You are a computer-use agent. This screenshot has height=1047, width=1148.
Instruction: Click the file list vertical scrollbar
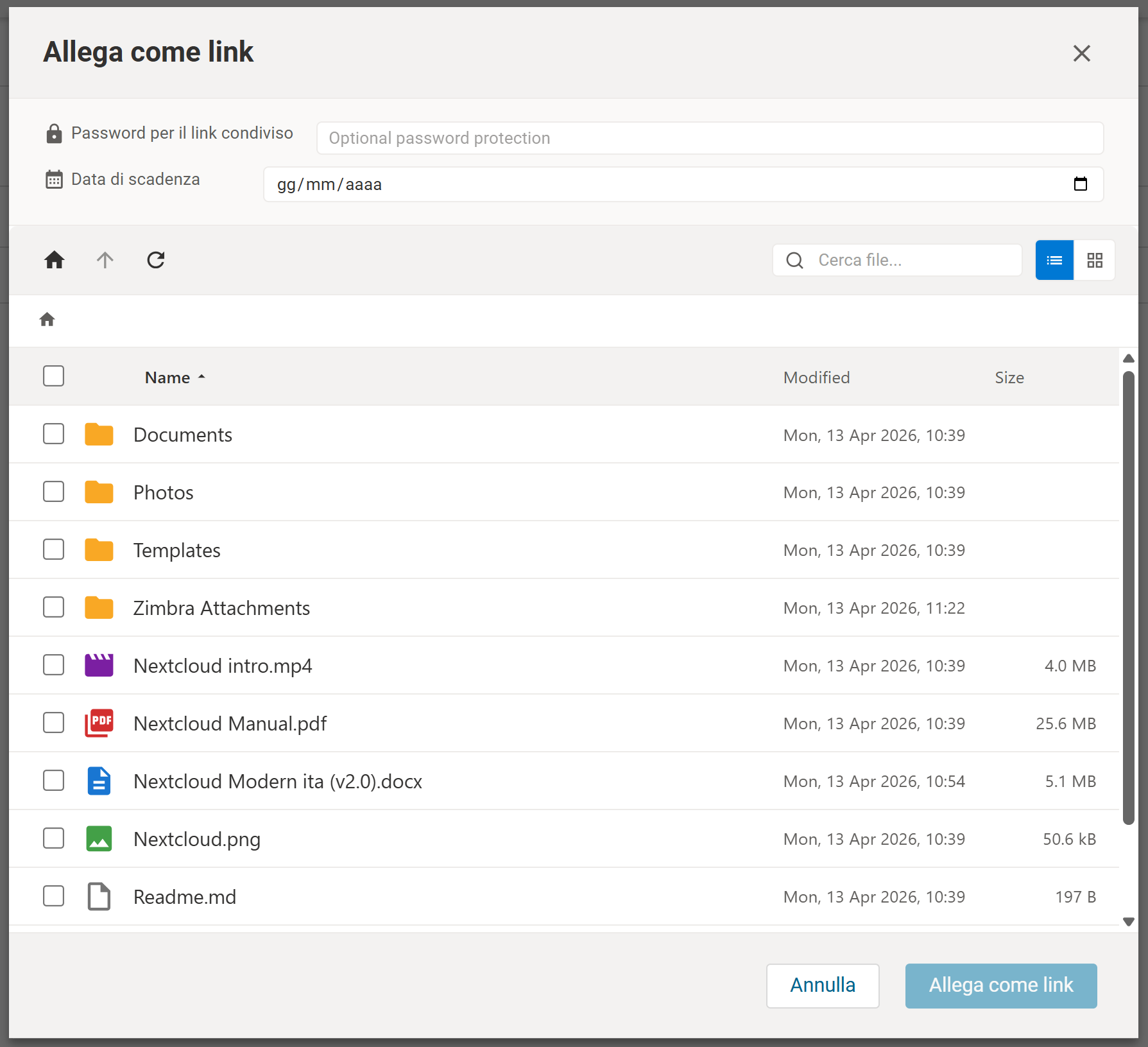(x=1129, y=597)
